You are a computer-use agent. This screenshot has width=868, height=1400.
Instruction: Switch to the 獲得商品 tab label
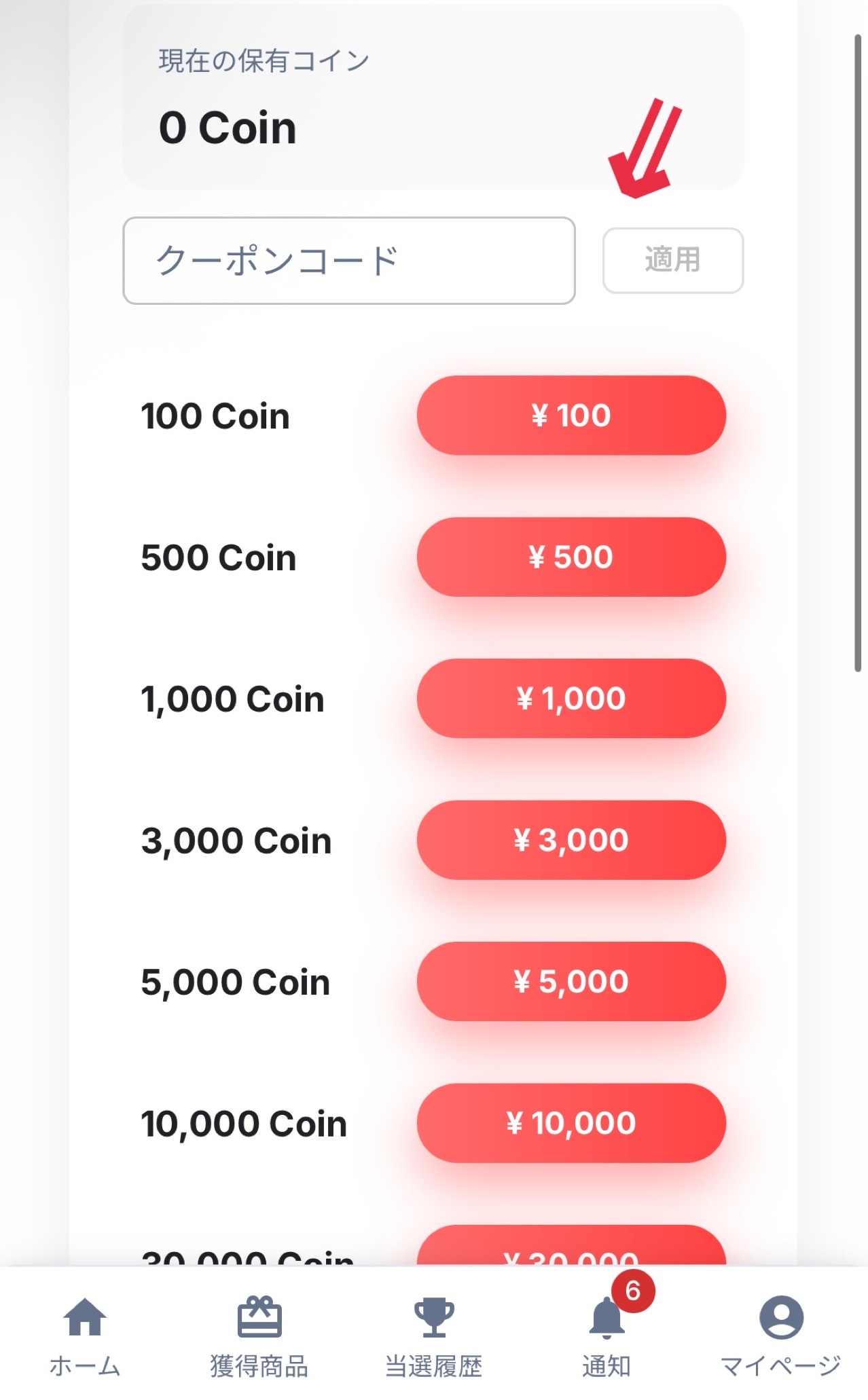click(x=259, y=1366)
